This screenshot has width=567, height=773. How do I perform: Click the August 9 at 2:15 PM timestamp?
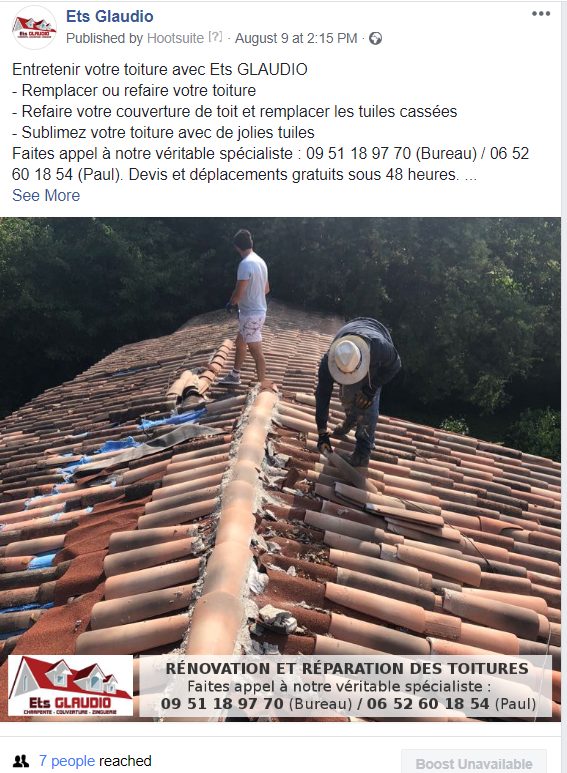point(296,38)
